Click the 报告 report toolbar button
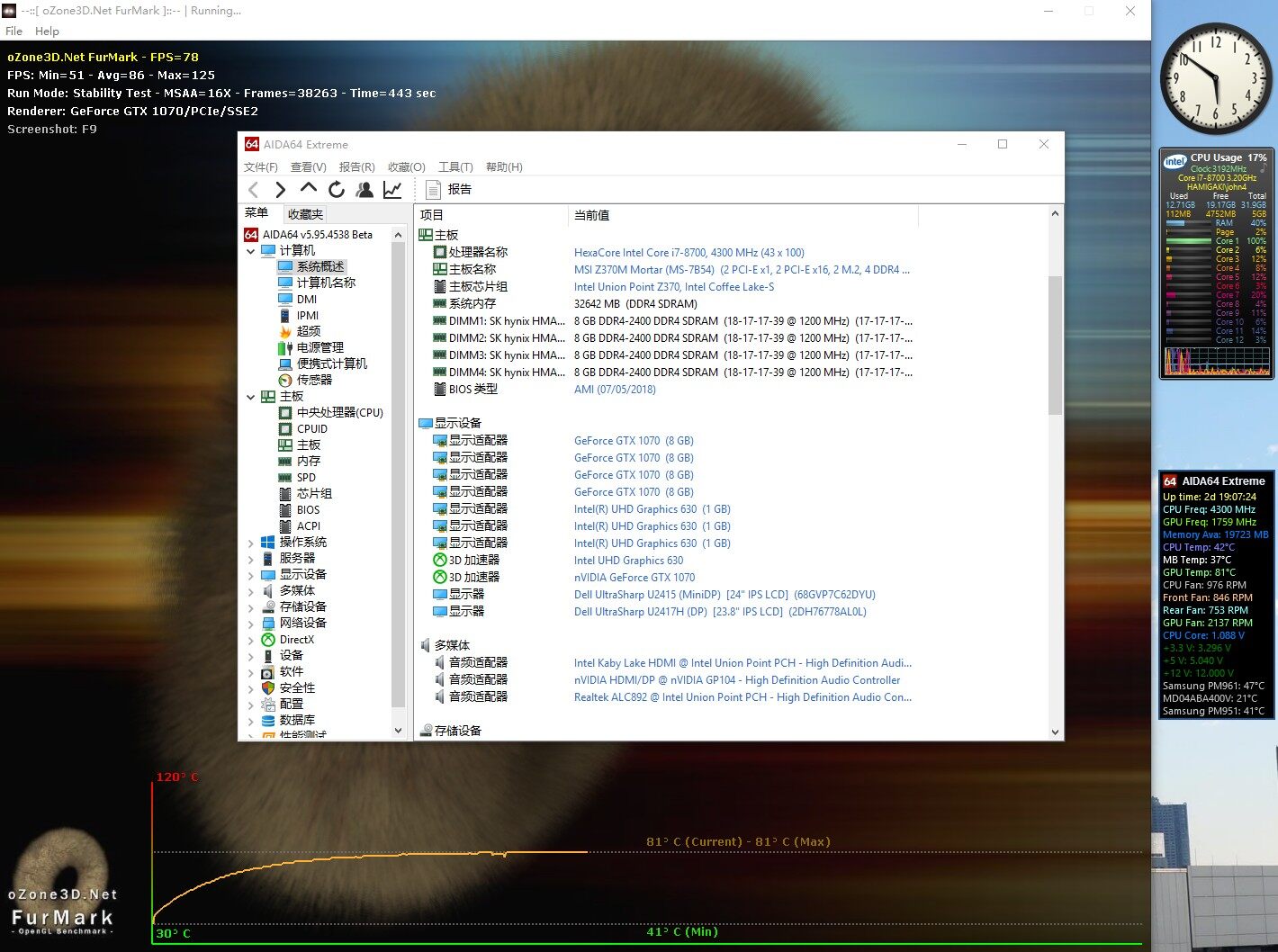Image resolution: width=1278 pixels, height=952 pixels. pos(448,189)
